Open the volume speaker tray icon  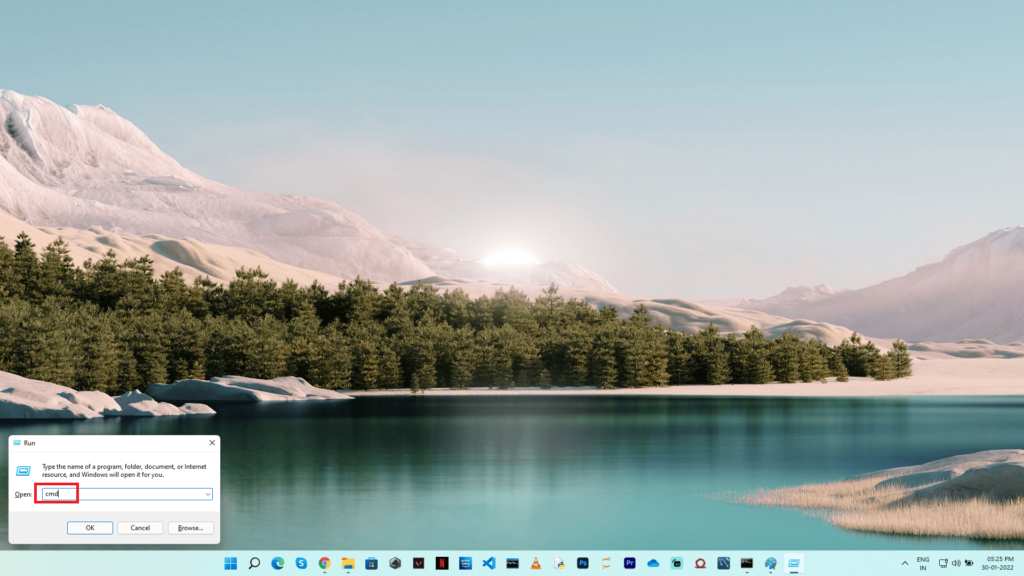click(x=956, y=563)
